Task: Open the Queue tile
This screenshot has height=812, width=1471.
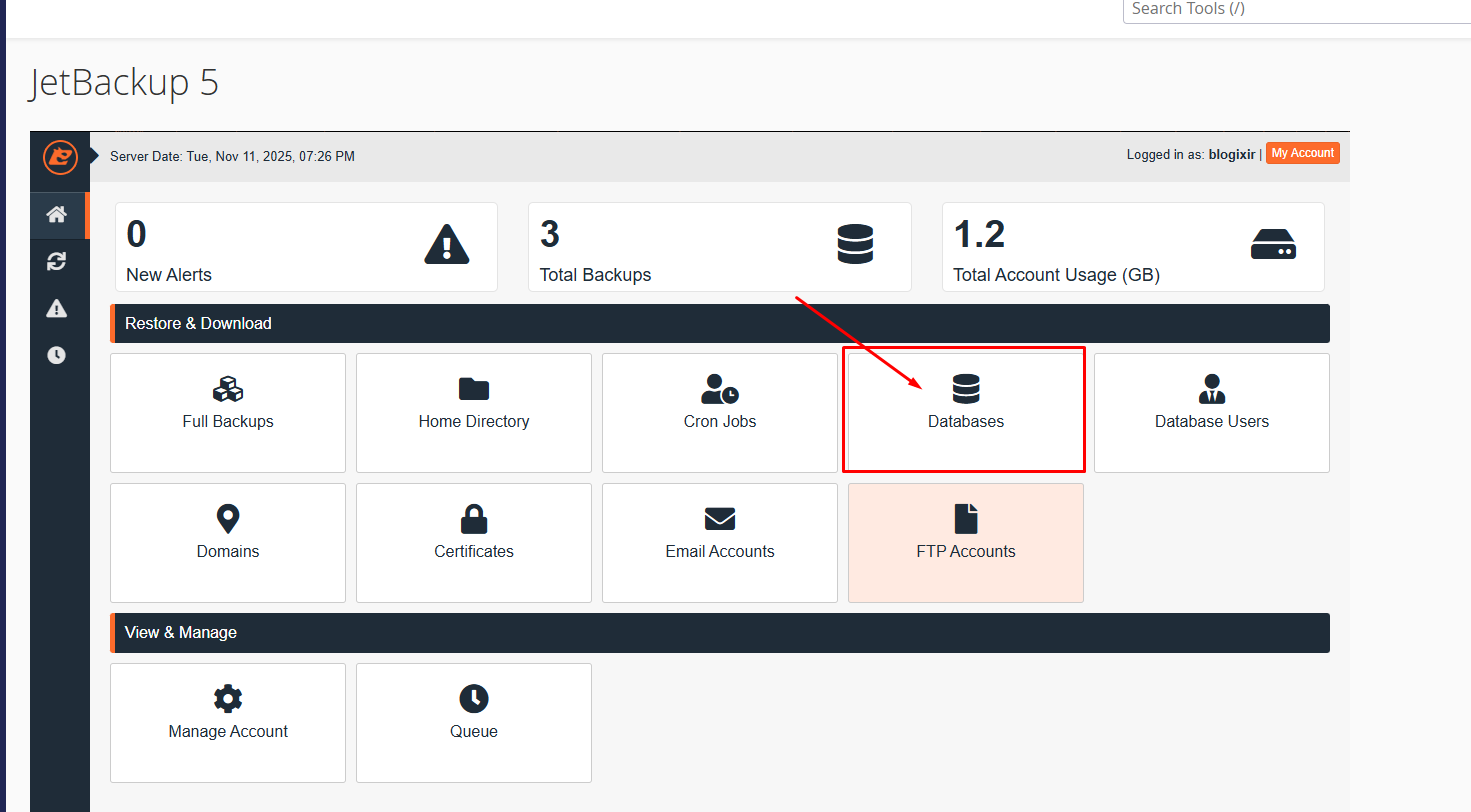Action: click(x=474, y=722)
